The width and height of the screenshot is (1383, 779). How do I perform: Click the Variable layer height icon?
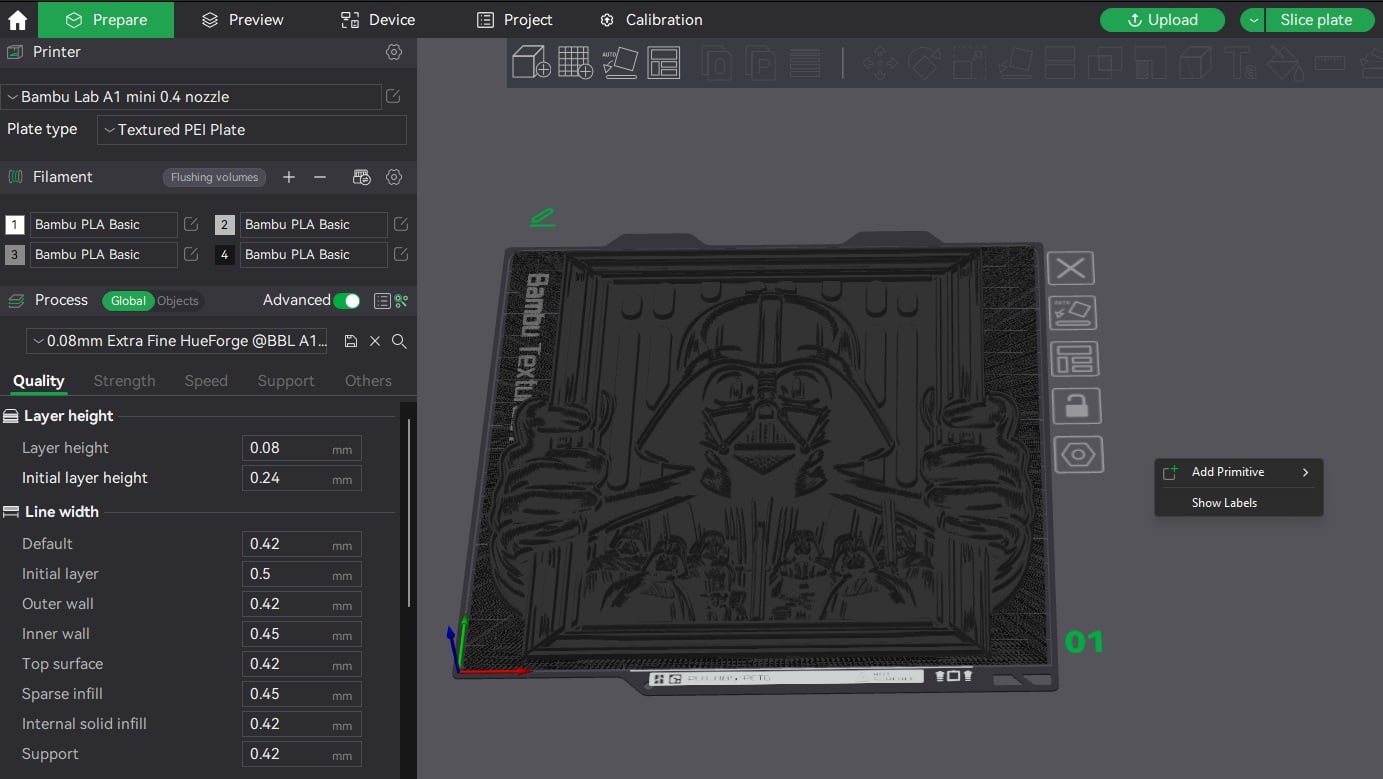(x=805, y=64)
